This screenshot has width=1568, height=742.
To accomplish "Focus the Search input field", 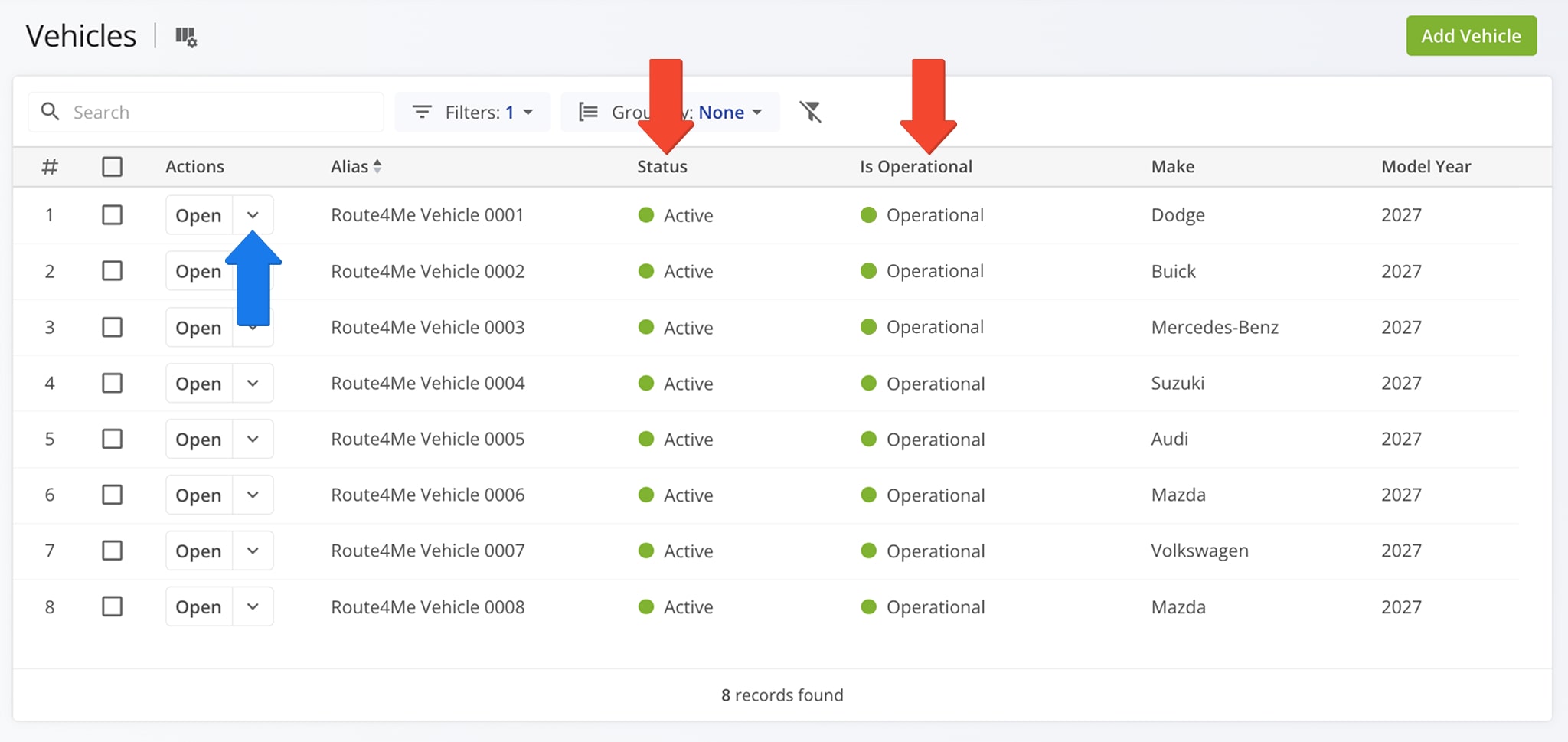I will 206,112.
